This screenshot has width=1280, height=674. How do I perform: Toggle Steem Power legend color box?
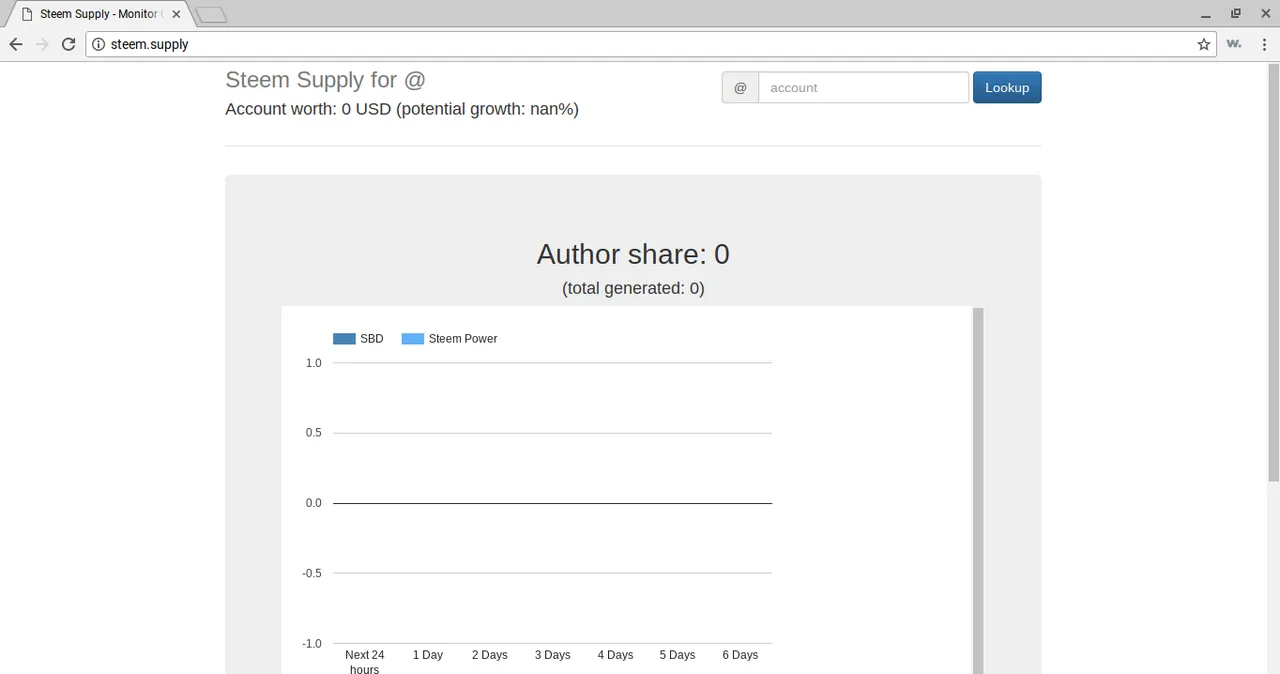(412, 339)
